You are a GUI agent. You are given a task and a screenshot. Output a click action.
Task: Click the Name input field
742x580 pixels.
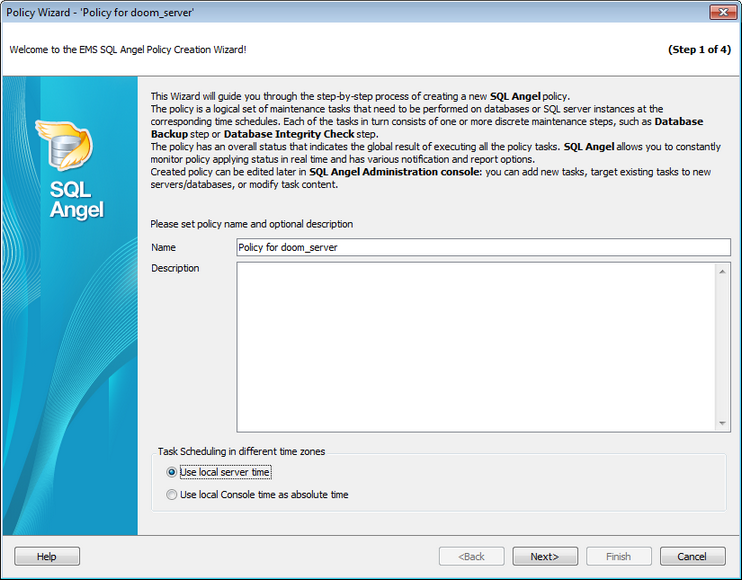pyautogui.click(x=483, y=247)
